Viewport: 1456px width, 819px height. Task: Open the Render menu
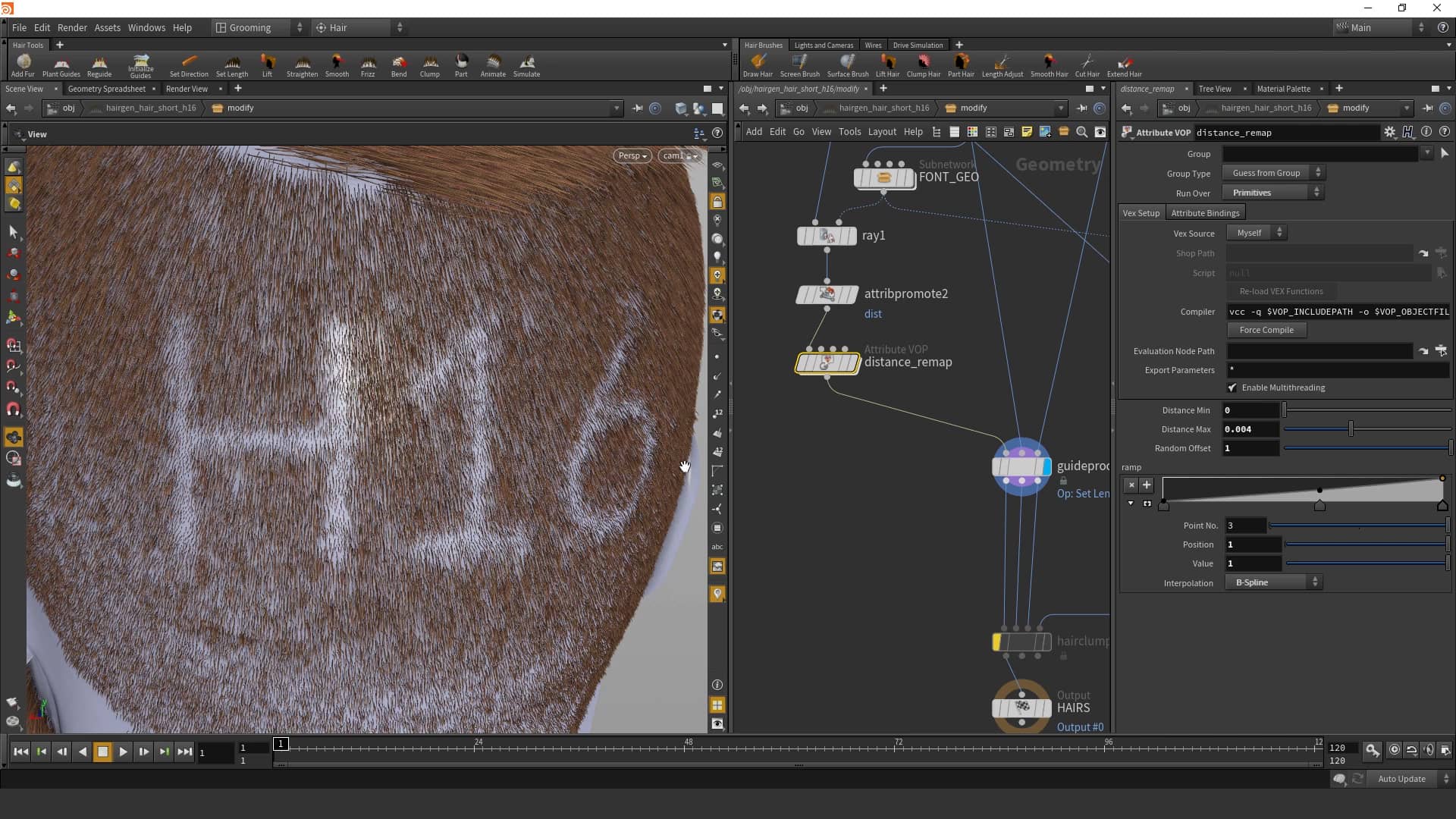[x=72, y=27]
